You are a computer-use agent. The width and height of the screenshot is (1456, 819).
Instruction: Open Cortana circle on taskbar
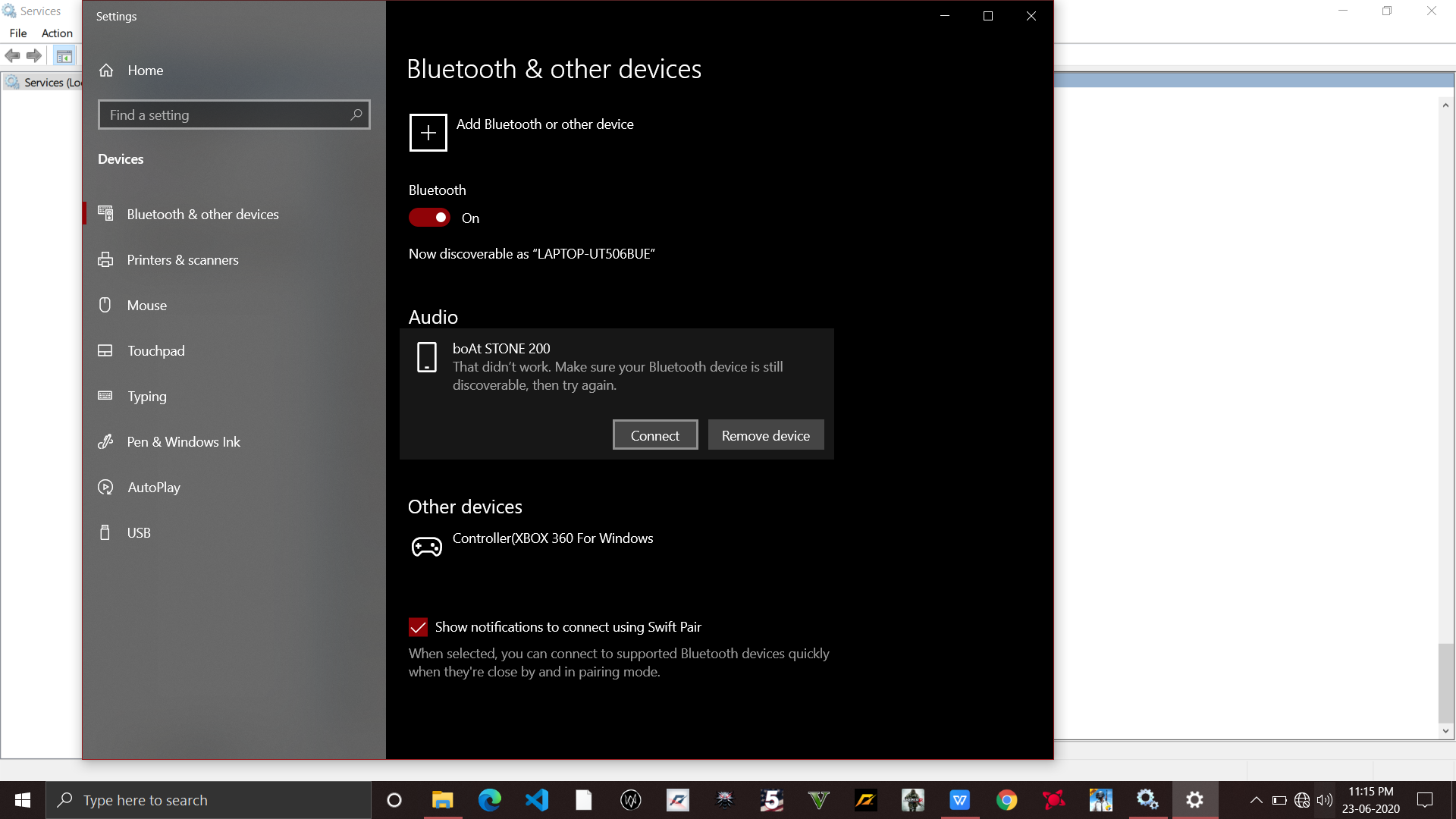(394, 800)
